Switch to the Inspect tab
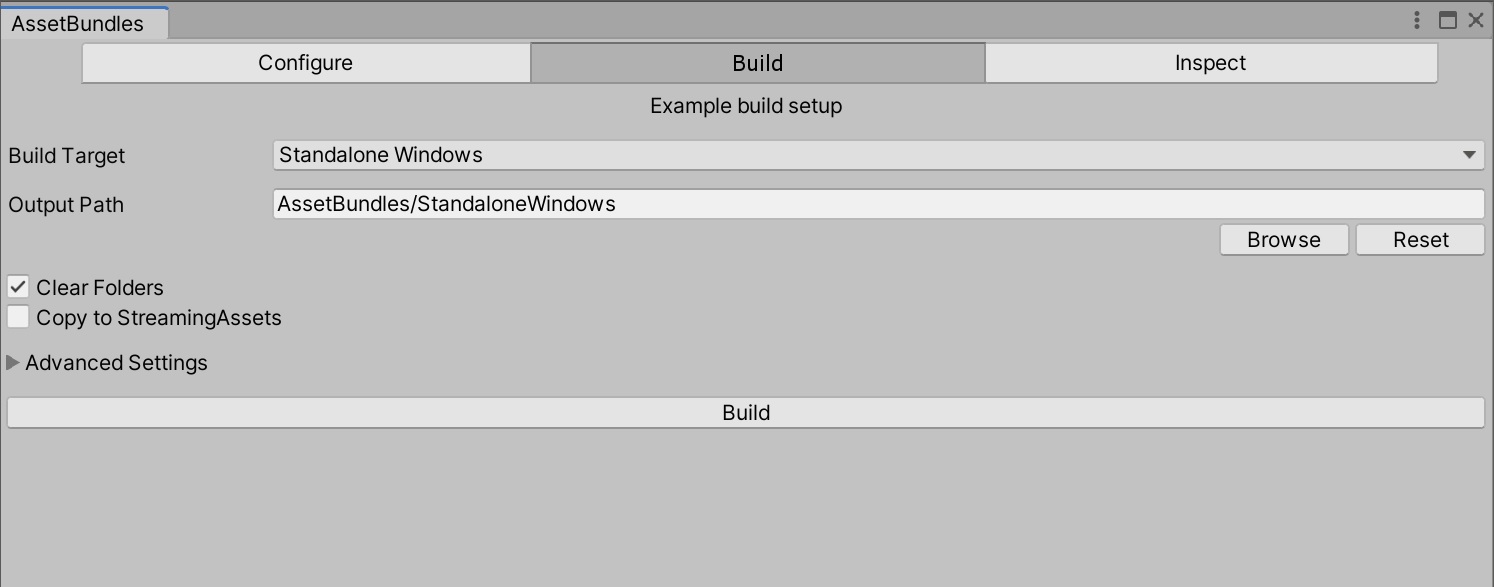Image resolution: width=1494 pixels, height=587 pixels. pyautogui.click(x=1210, y=63)
